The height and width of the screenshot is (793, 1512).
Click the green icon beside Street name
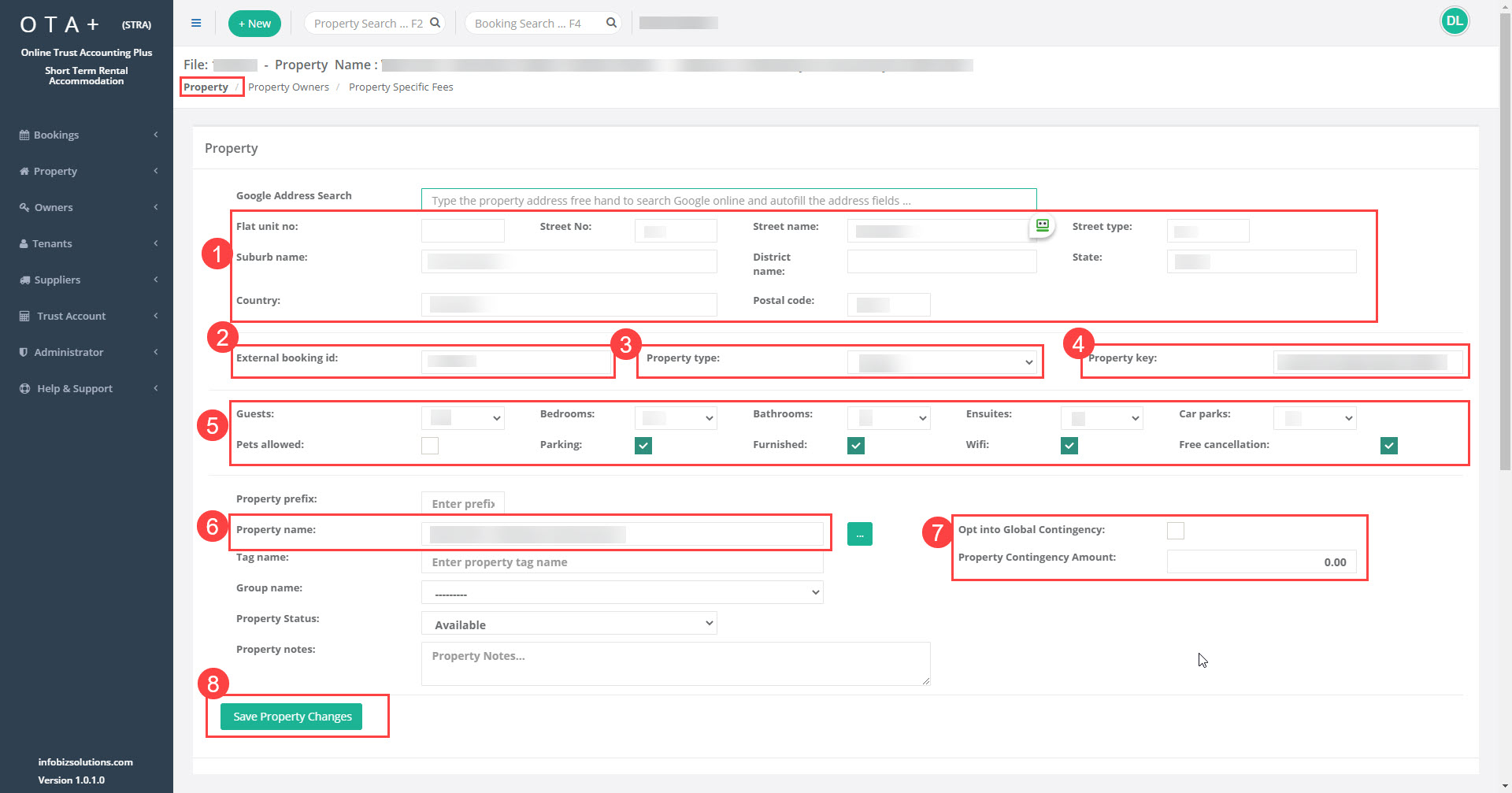tap(1042, 225)
